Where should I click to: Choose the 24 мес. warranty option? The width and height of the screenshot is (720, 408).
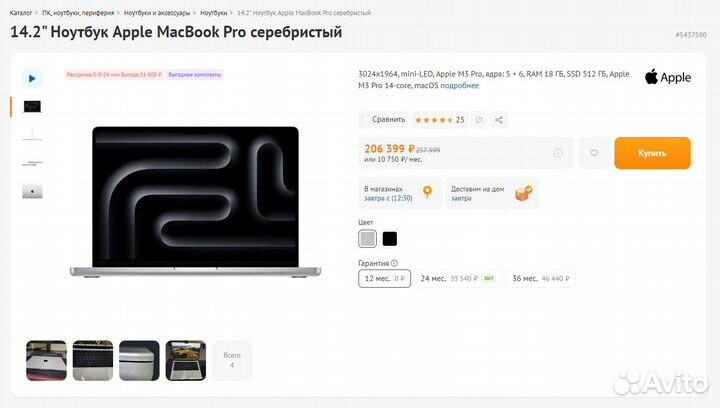[458, 279]
